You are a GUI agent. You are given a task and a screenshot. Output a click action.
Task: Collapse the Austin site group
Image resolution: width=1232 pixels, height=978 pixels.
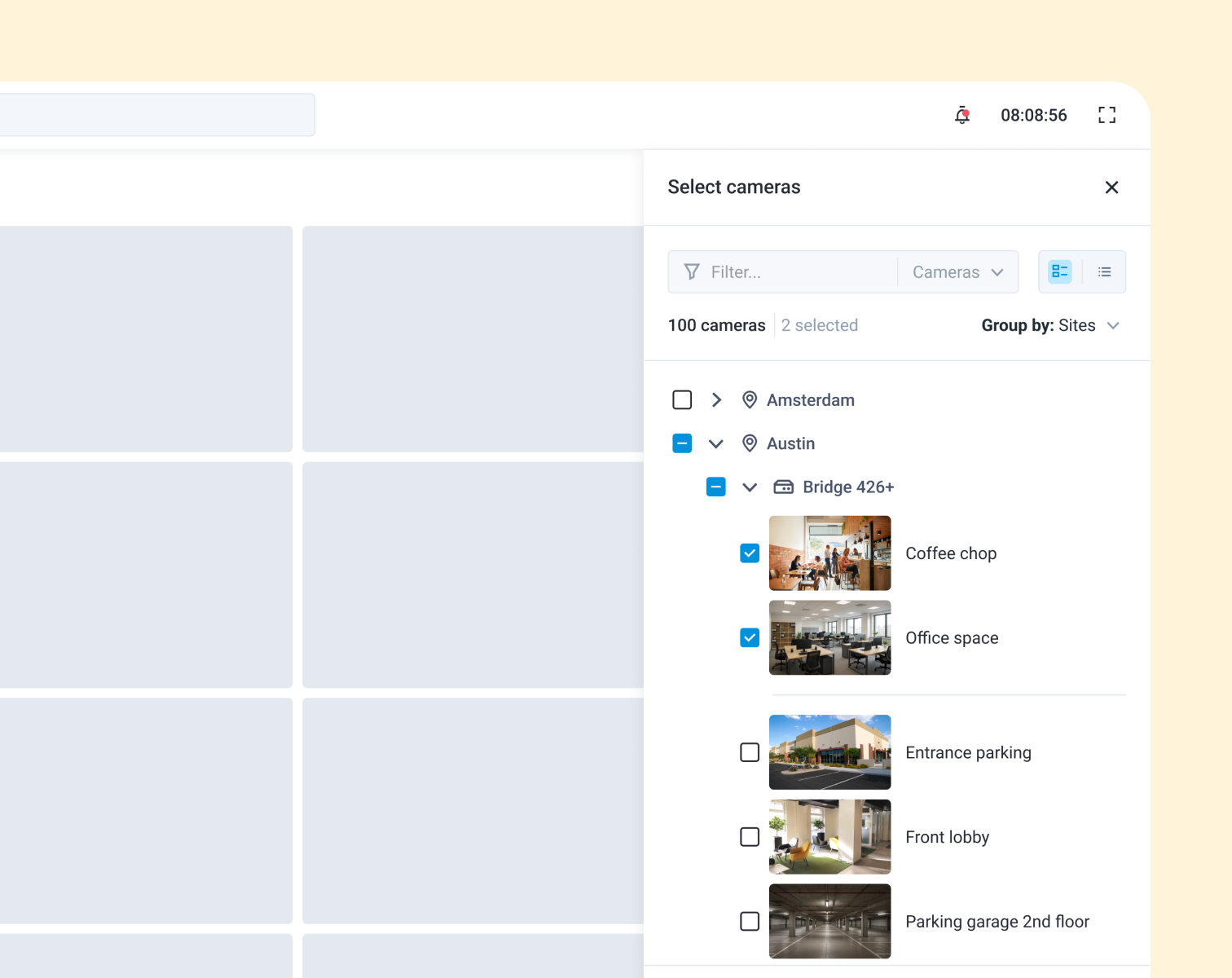point(716,444)
